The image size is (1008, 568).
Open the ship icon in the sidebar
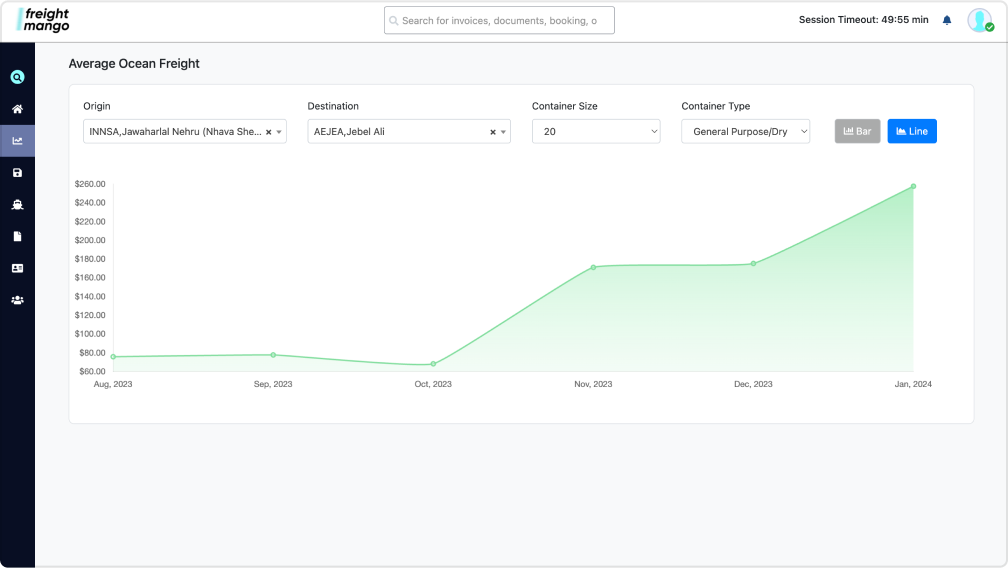click(x=17, y=204)
